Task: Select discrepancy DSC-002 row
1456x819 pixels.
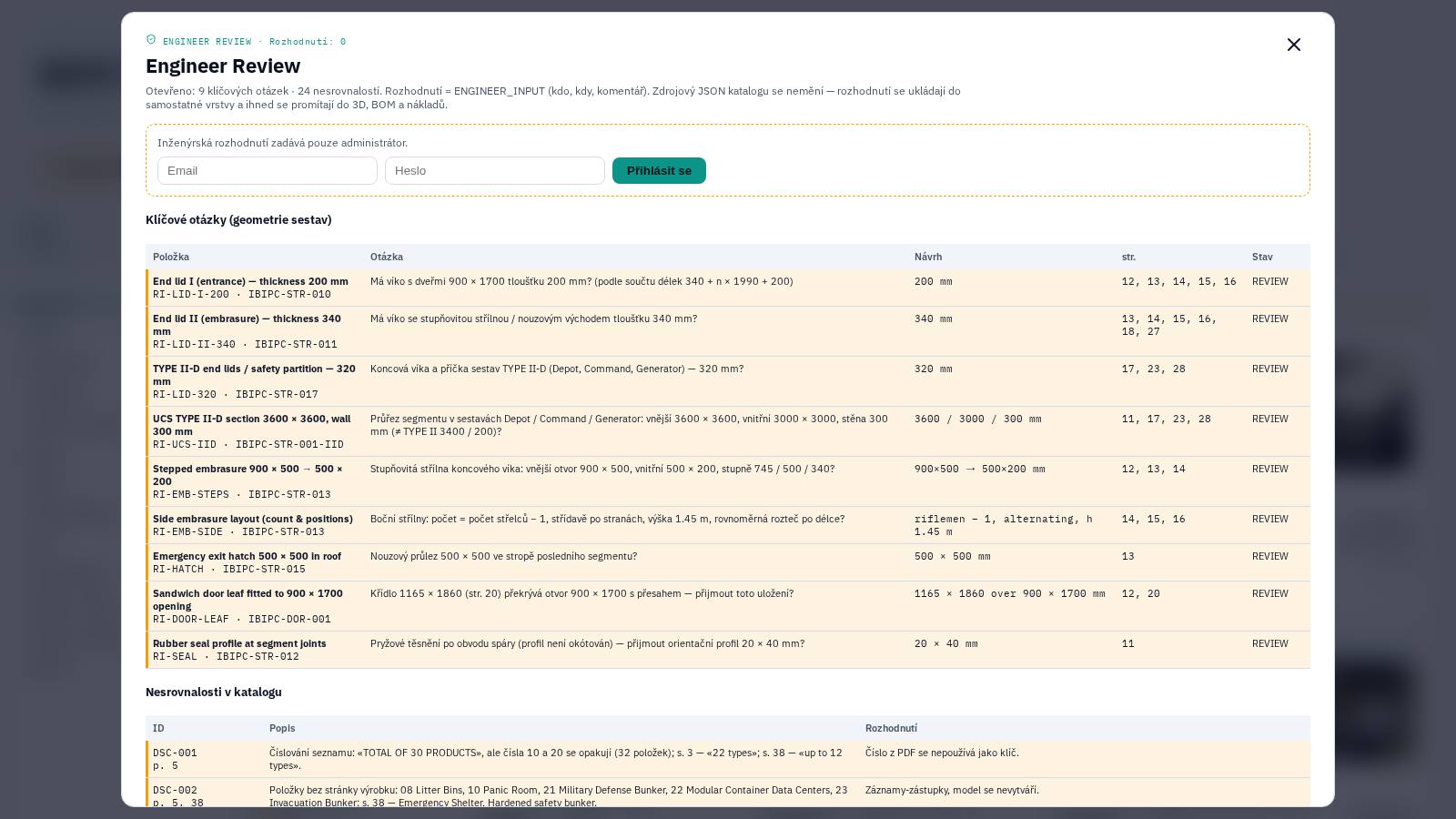Action: click(728, 793)
